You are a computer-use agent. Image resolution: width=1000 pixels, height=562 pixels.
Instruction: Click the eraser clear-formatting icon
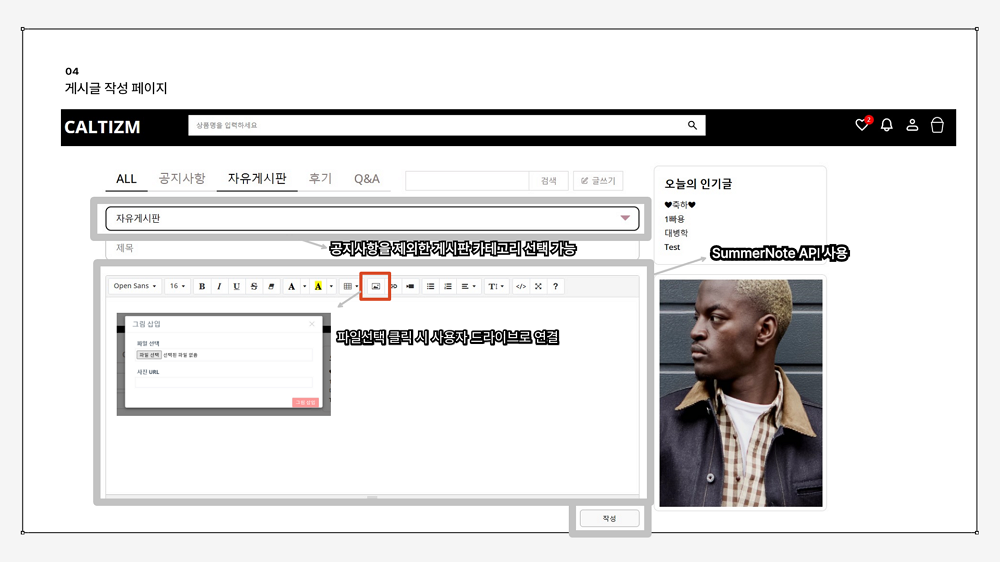[x=271, y=286]
